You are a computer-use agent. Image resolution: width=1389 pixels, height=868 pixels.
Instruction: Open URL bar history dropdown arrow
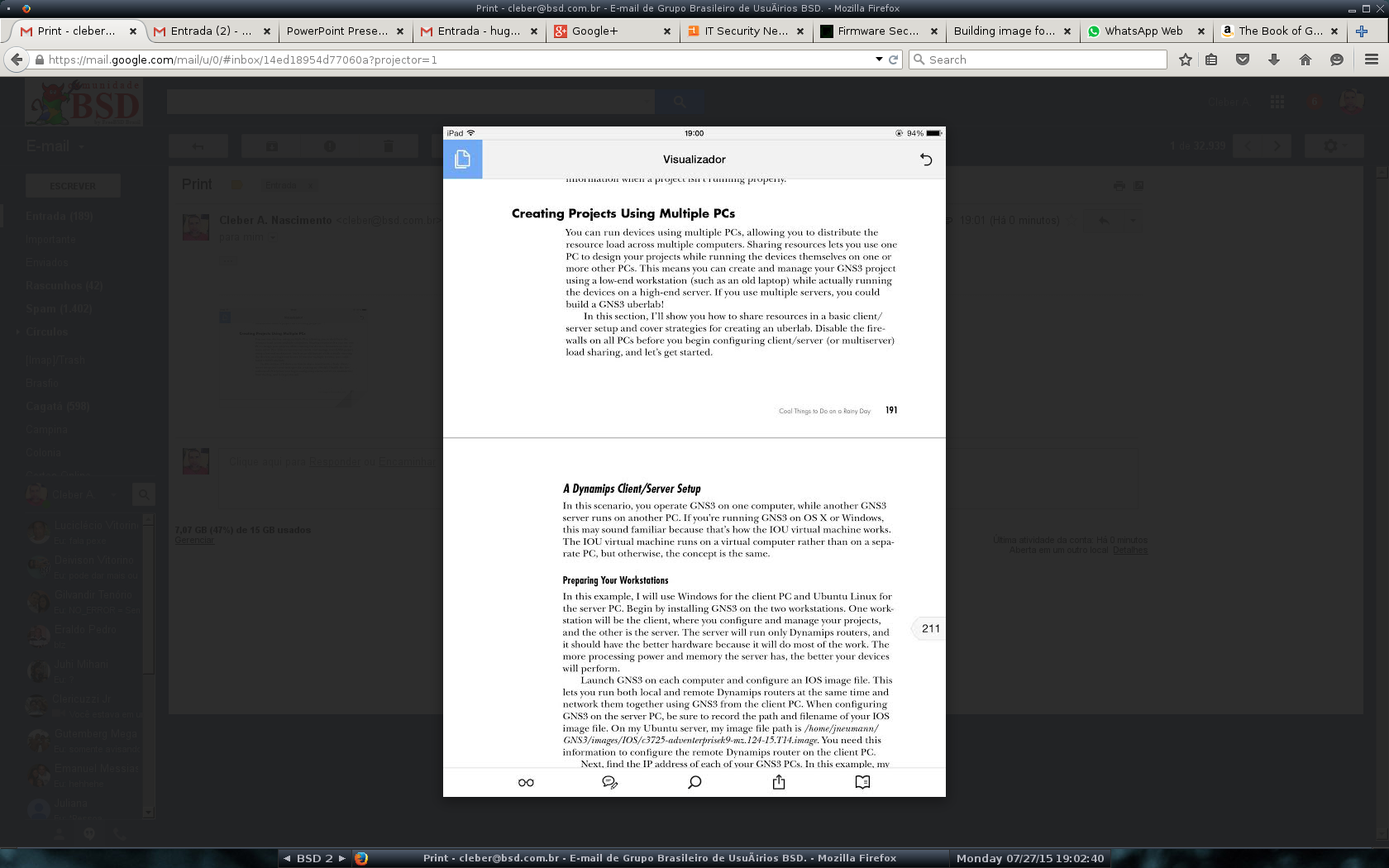879,60
